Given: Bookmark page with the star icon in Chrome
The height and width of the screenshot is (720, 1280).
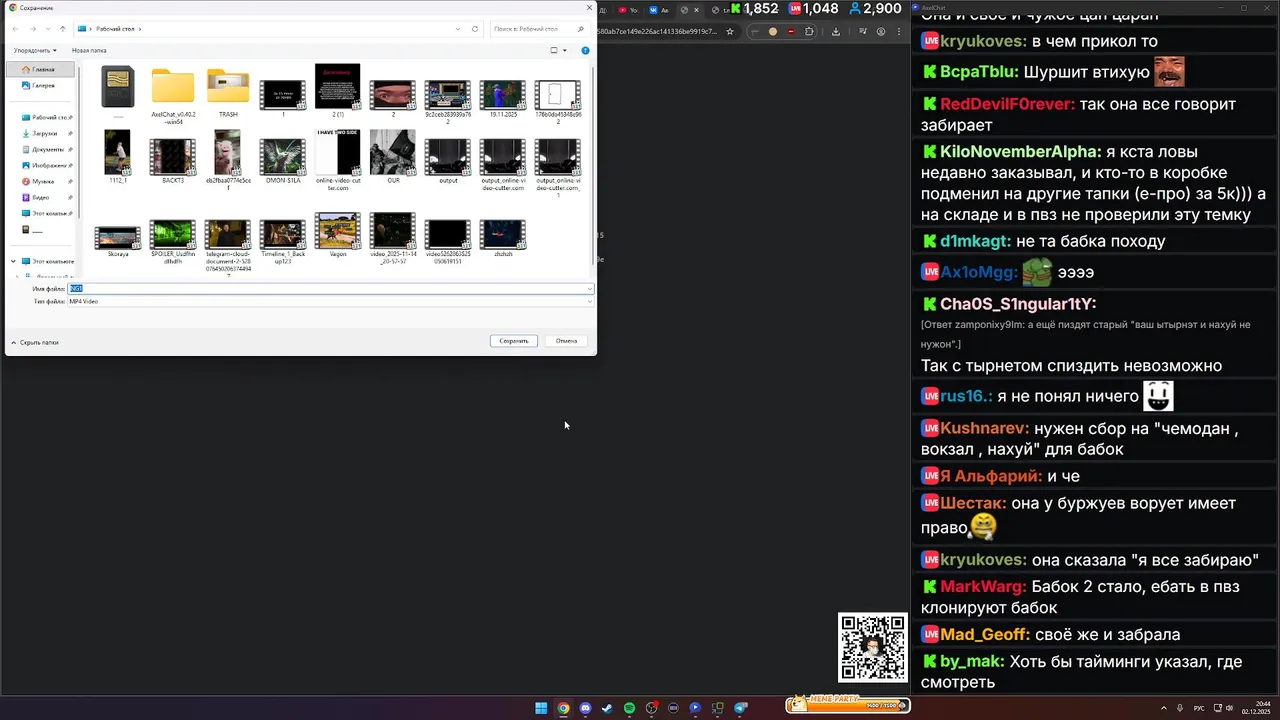Looking at the screenshot, I should [730, 31].
